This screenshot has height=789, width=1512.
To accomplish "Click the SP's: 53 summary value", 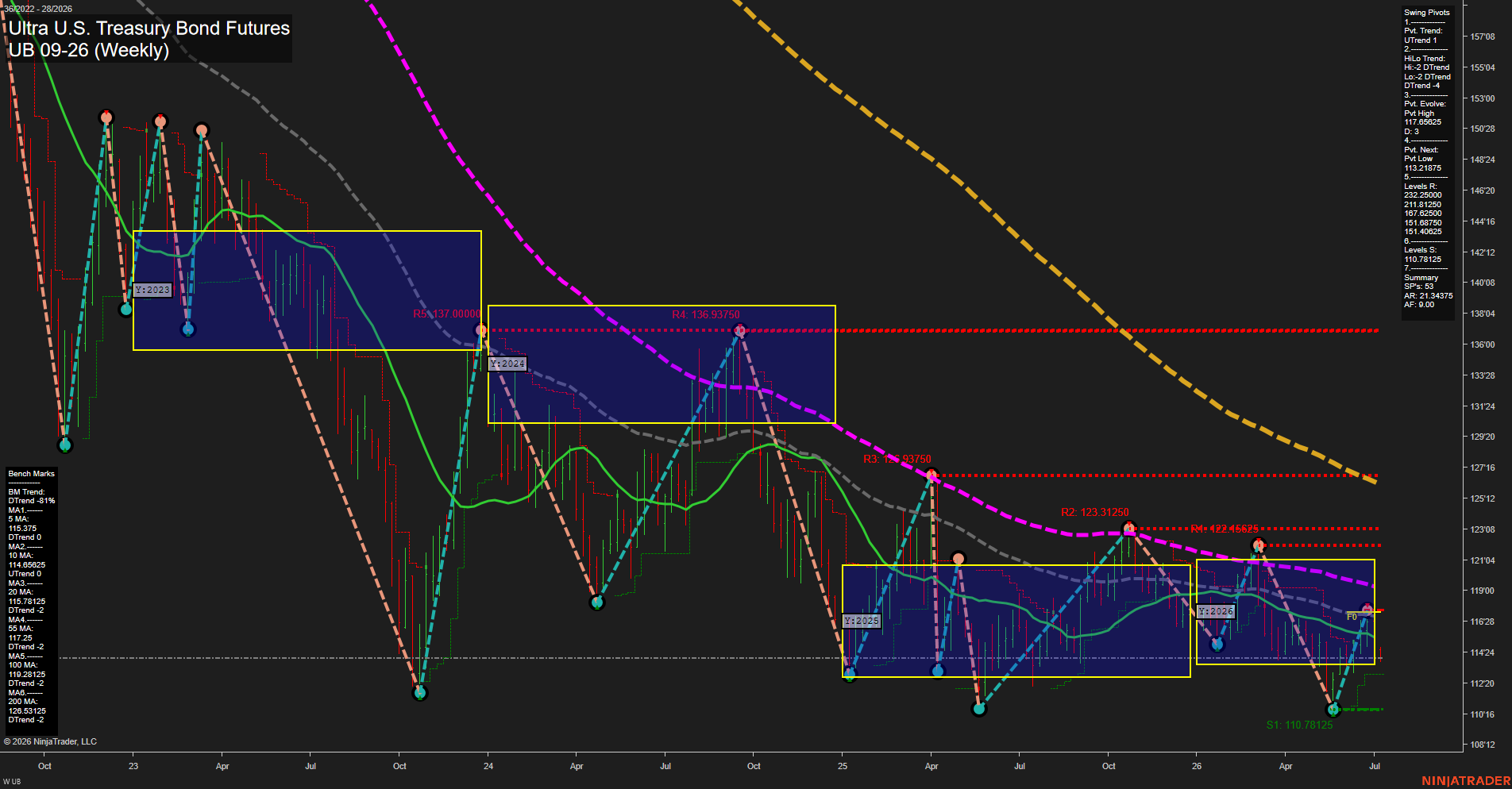I will coord(1419,287).
